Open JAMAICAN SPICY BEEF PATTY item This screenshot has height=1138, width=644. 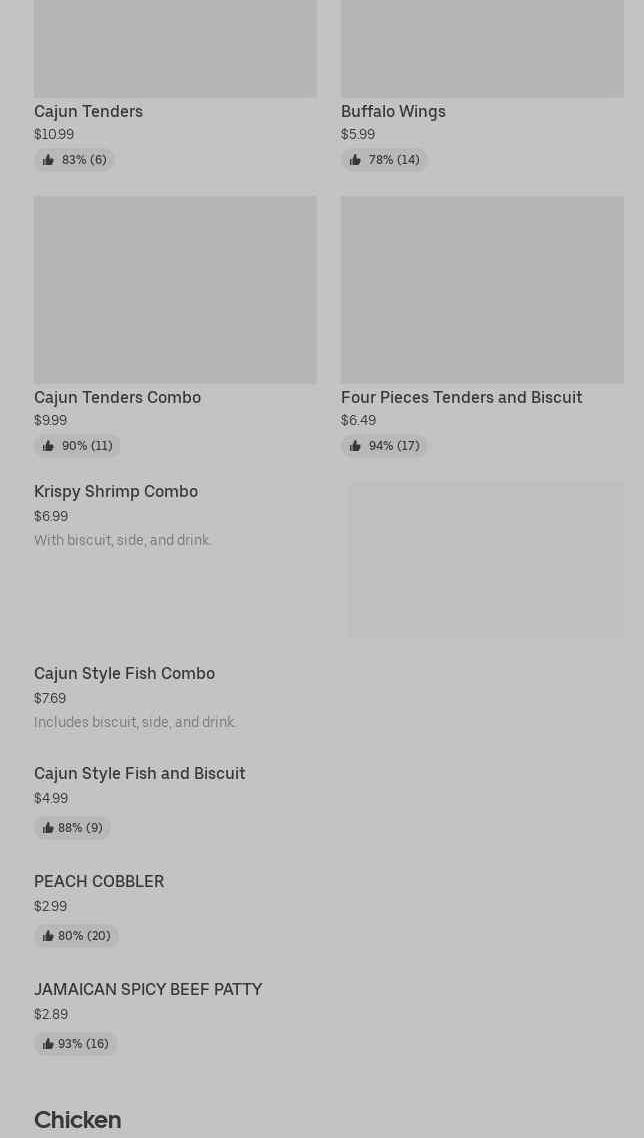click(148, 989)
